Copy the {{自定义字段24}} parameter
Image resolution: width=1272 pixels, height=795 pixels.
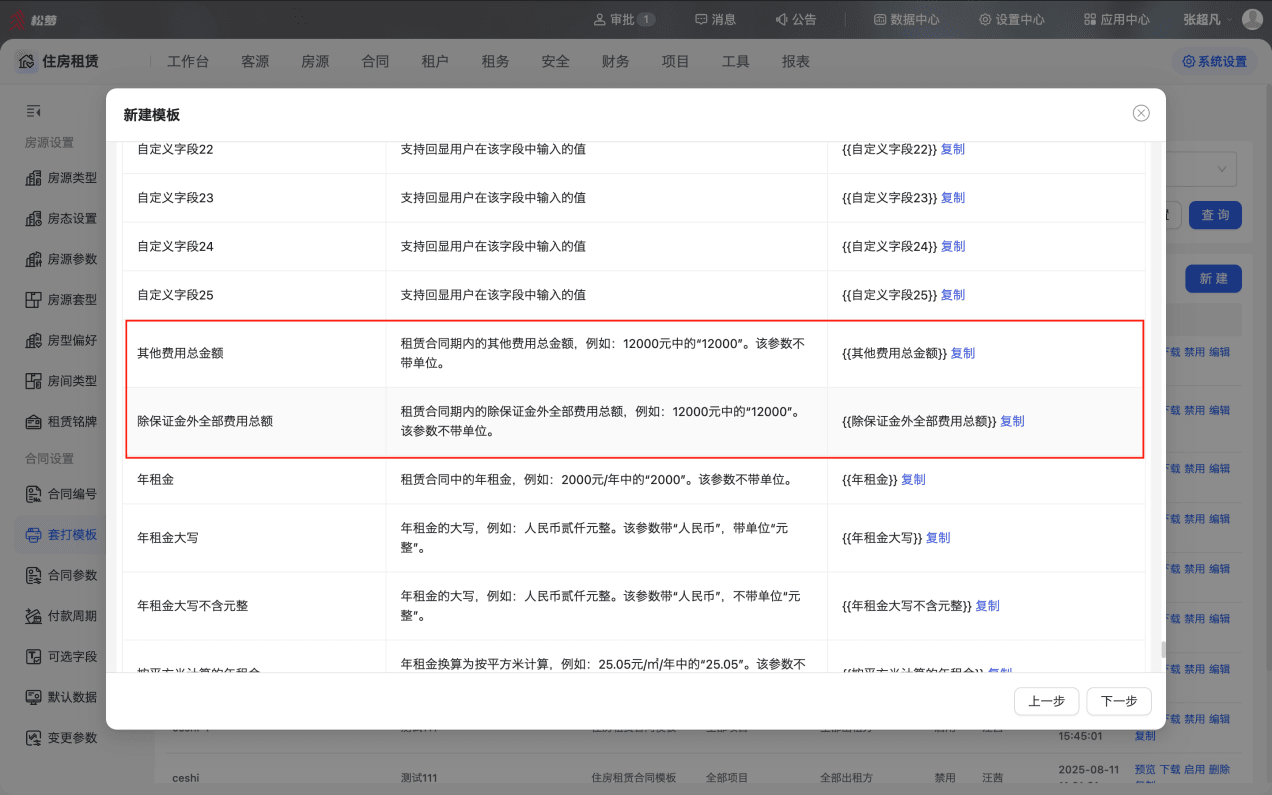(x=953, y=246)
